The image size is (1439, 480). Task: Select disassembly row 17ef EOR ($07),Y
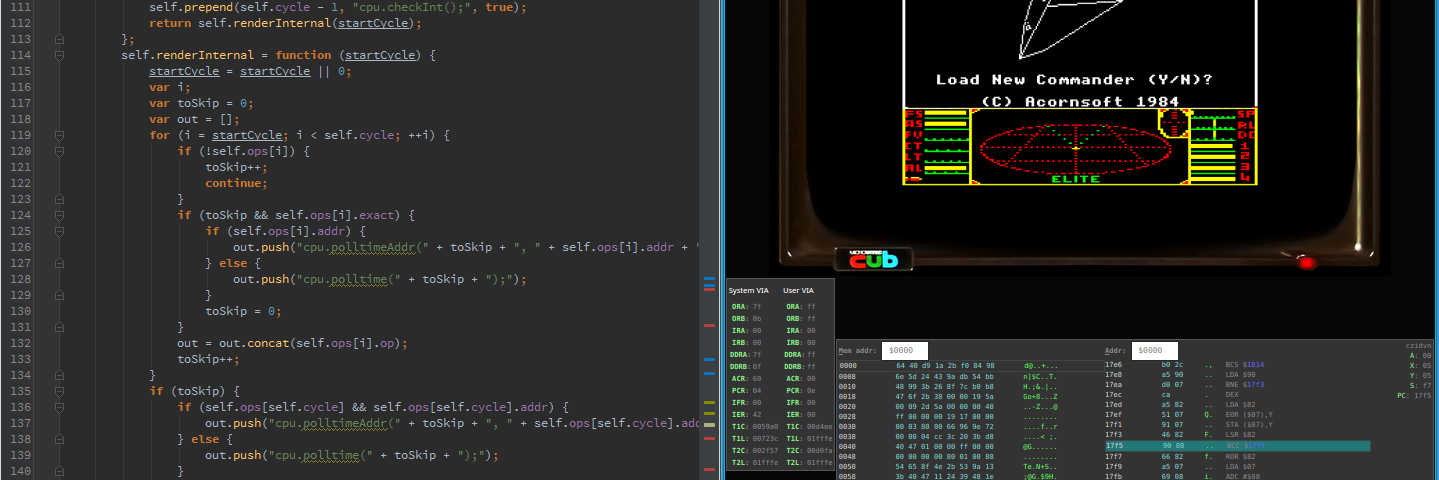[1237, 416]
